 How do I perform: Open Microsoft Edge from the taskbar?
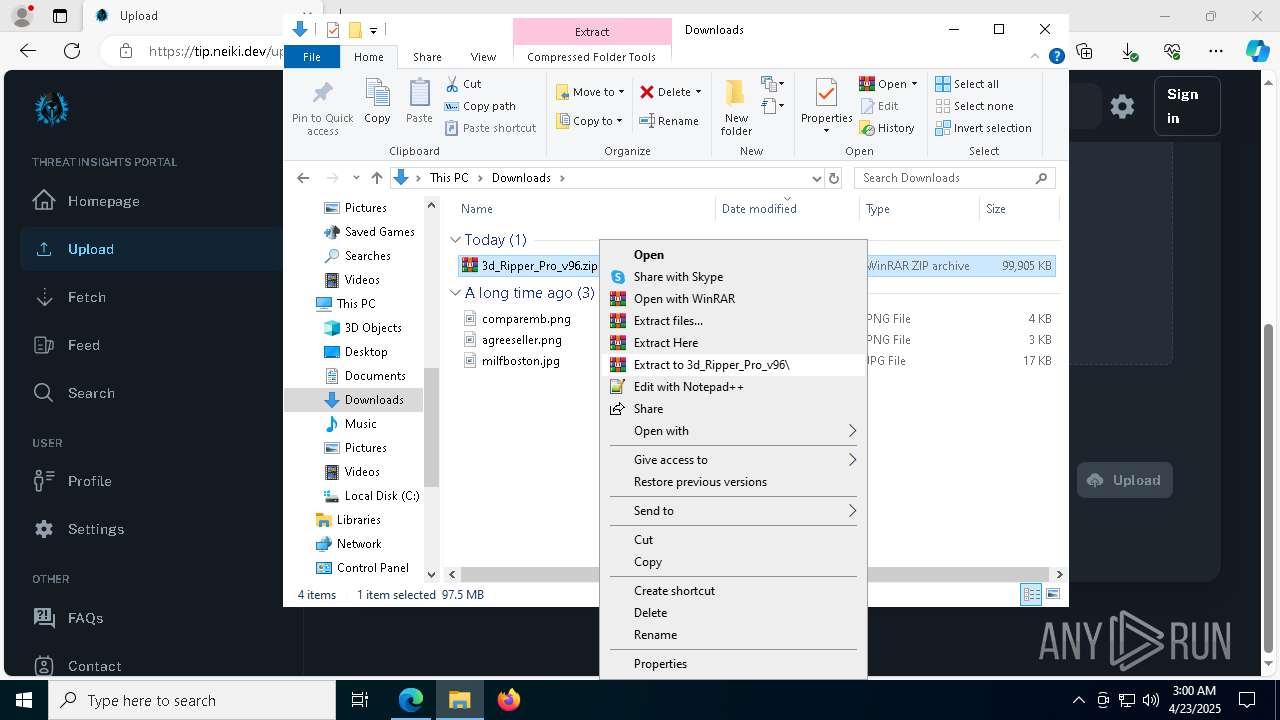click(x=411, y=700)
